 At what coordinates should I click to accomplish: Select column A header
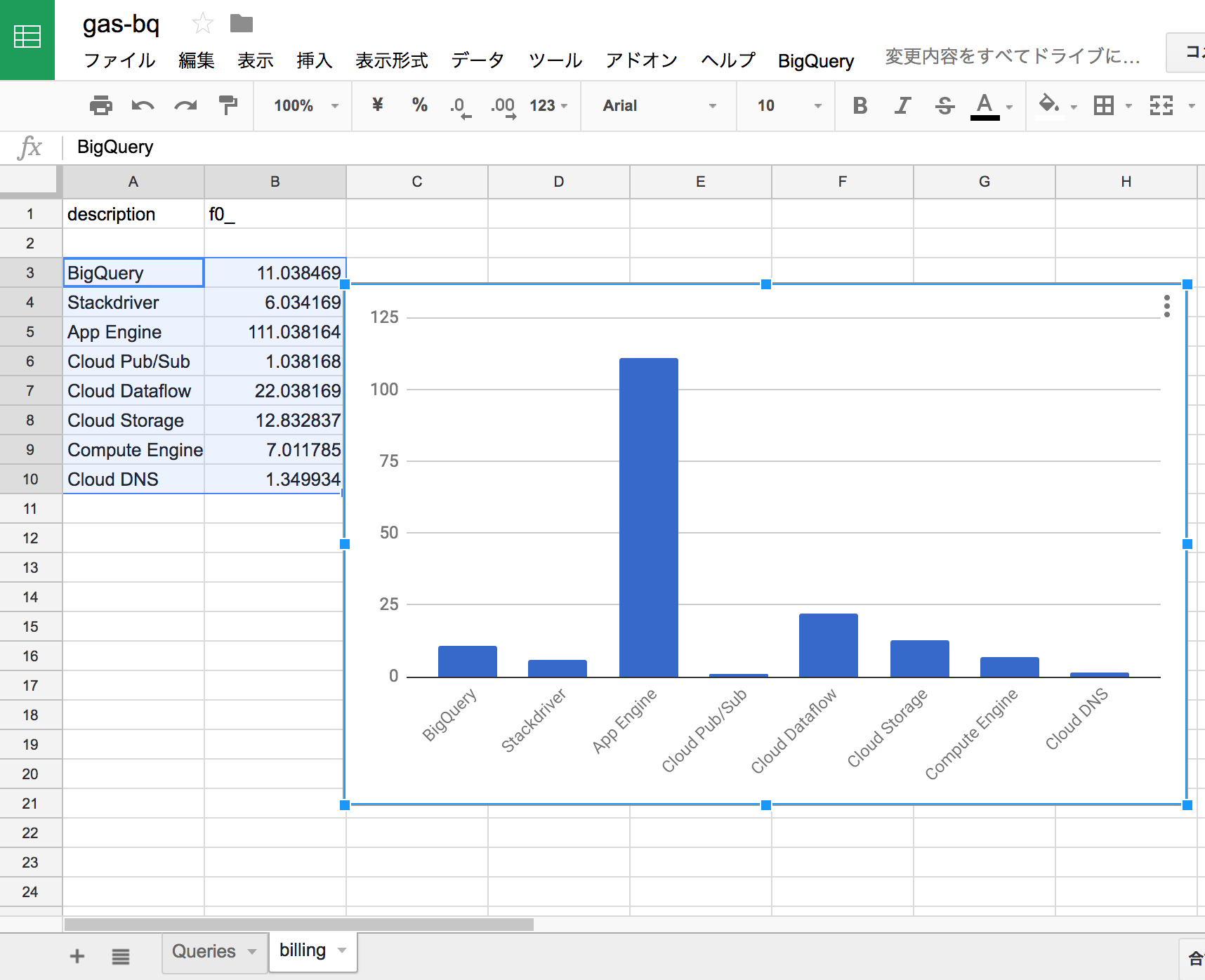coord(133,182)
